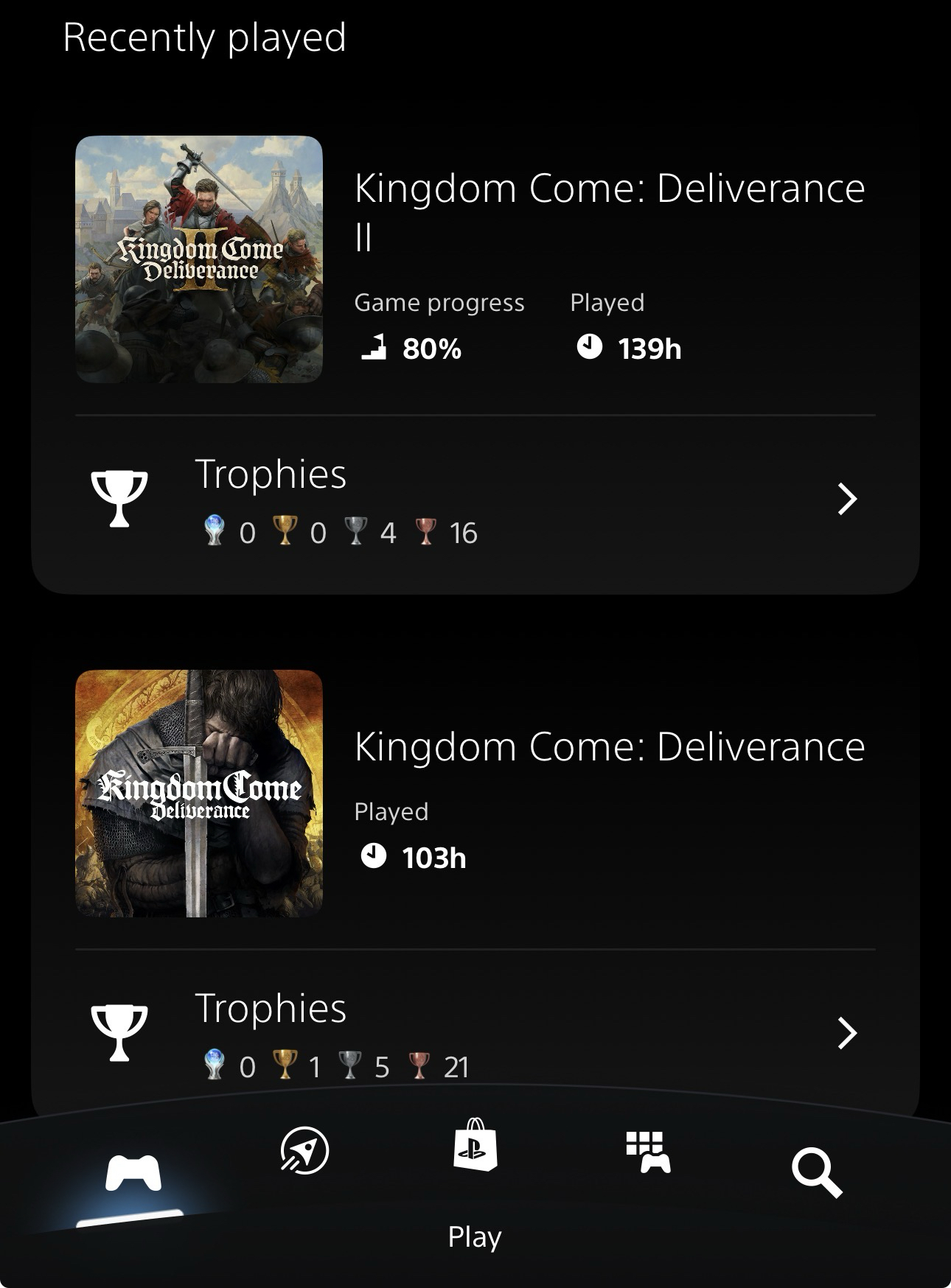Viewport: 951px width, 1288px height.
Task: Tap the Recently played heading
Action: pos(205,37)
